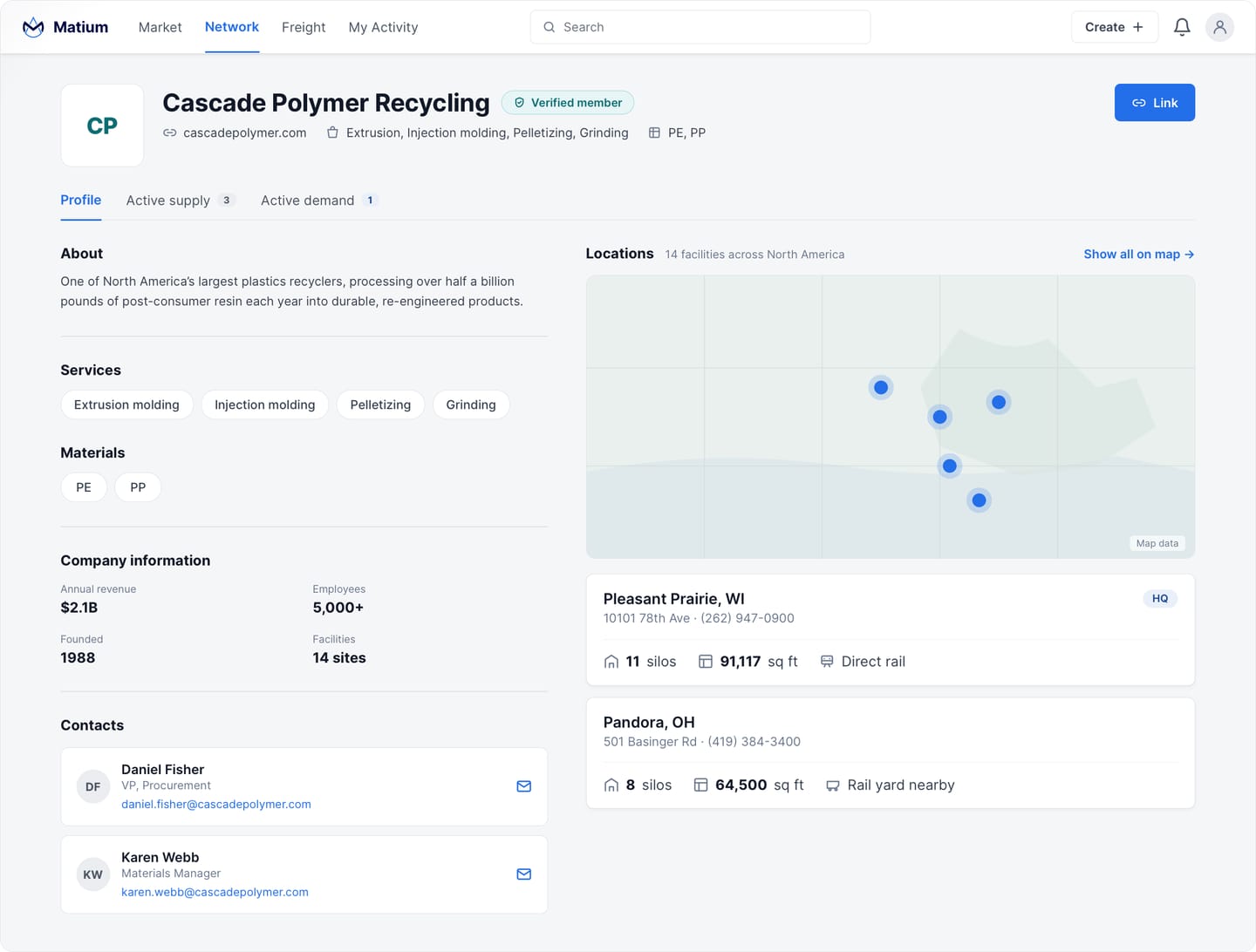Open the user profile avatar menu
The image size is (1256, 952).
[1219, 27]
